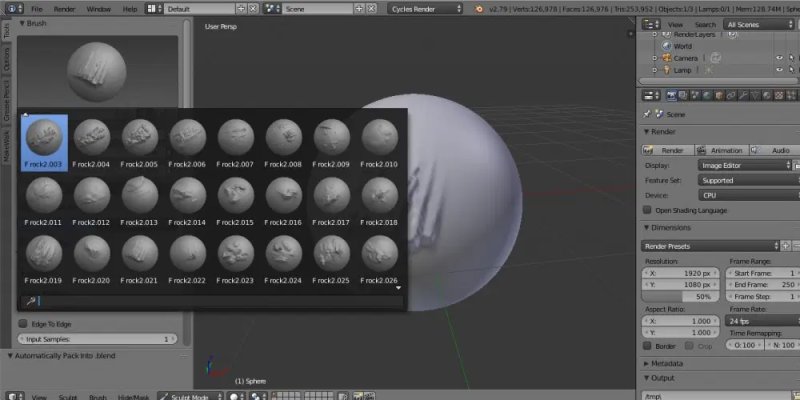Collapse the Output panel

tap(647, 378)
